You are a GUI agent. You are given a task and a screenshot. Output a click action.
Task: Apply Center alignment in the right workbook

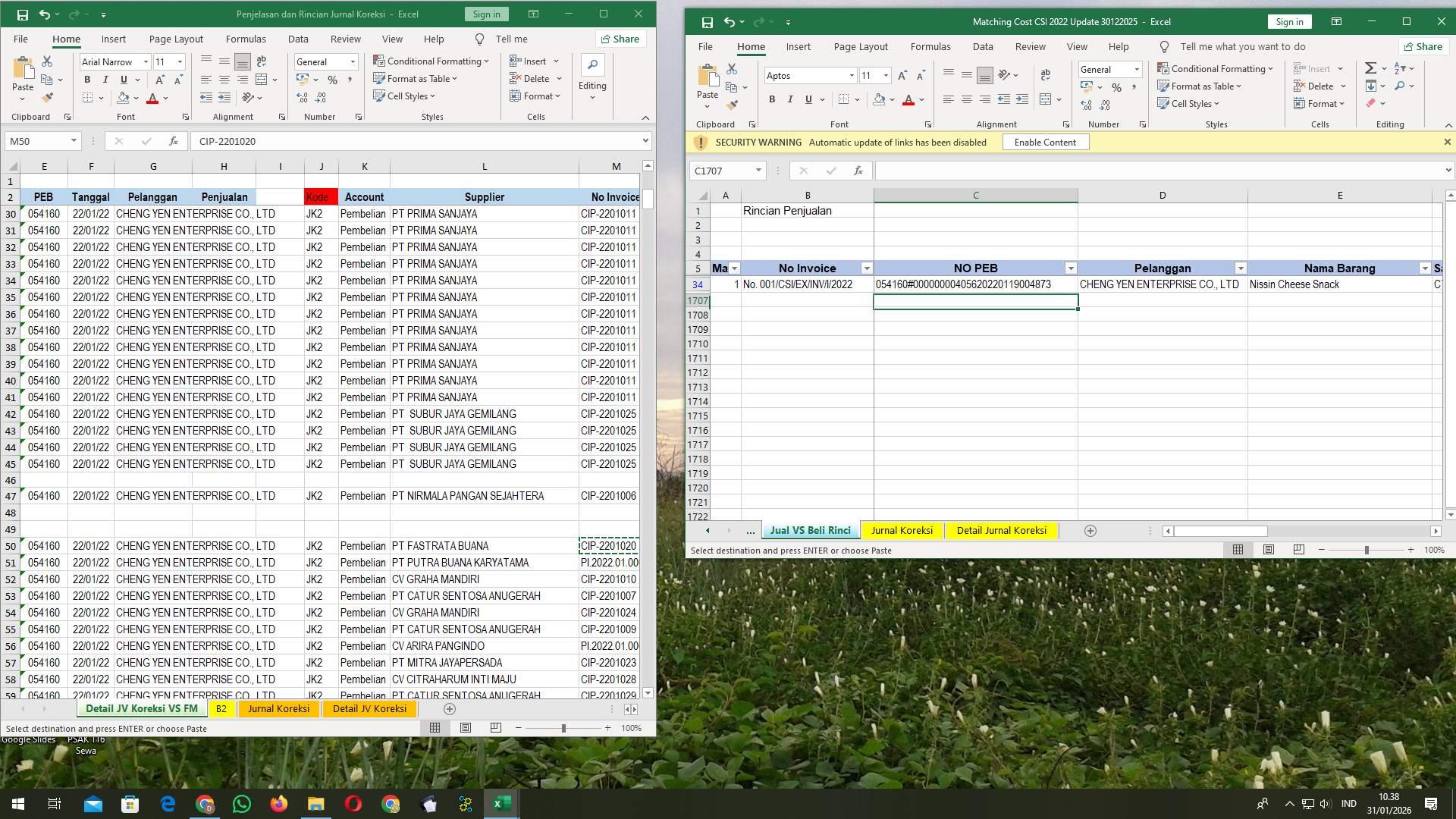(966, 99)
